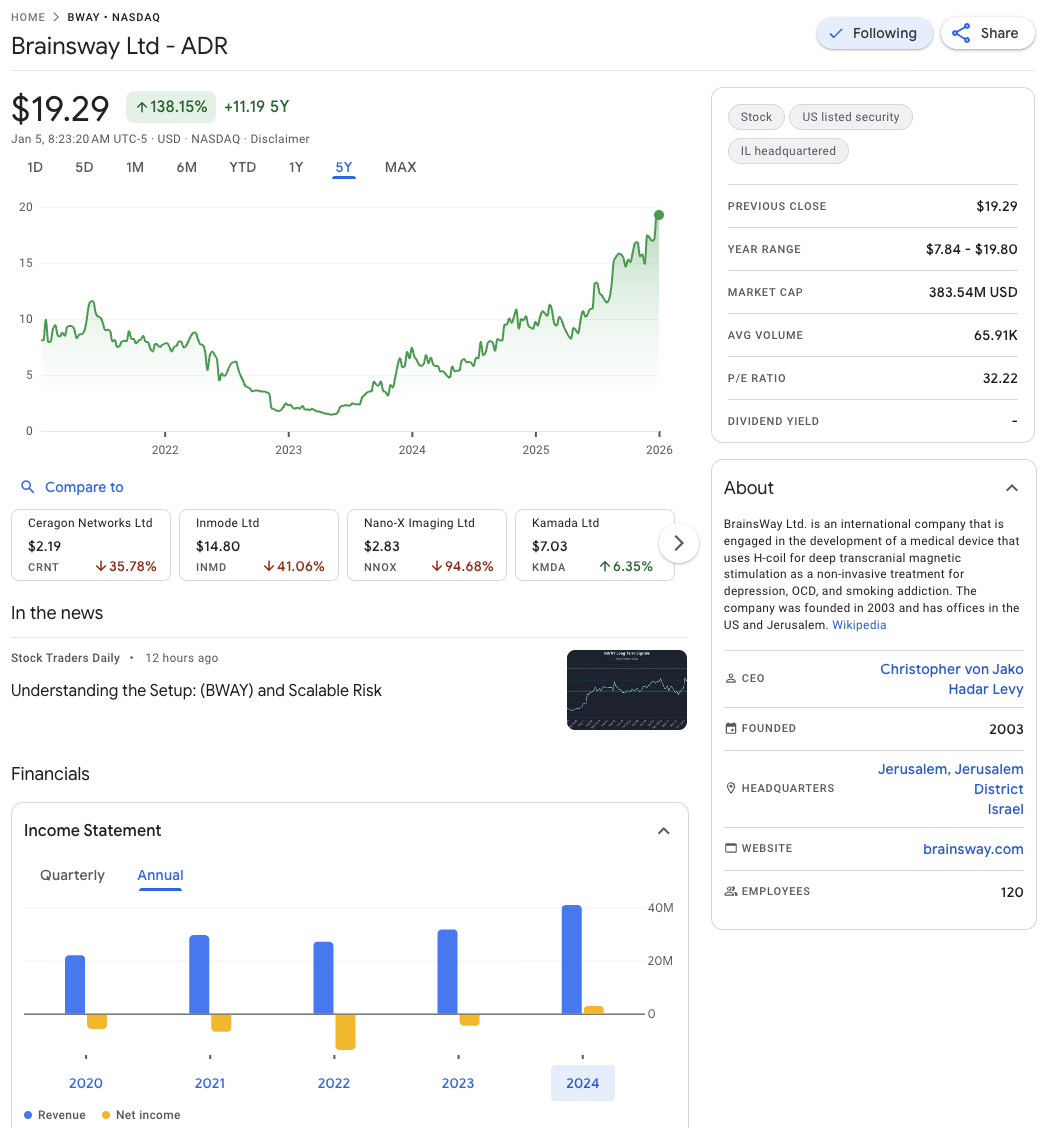Image resolution: width=1042 pixels, height=1128 pixels.
Task: Click the Disclaimer link below price
Action: (280, 139)
